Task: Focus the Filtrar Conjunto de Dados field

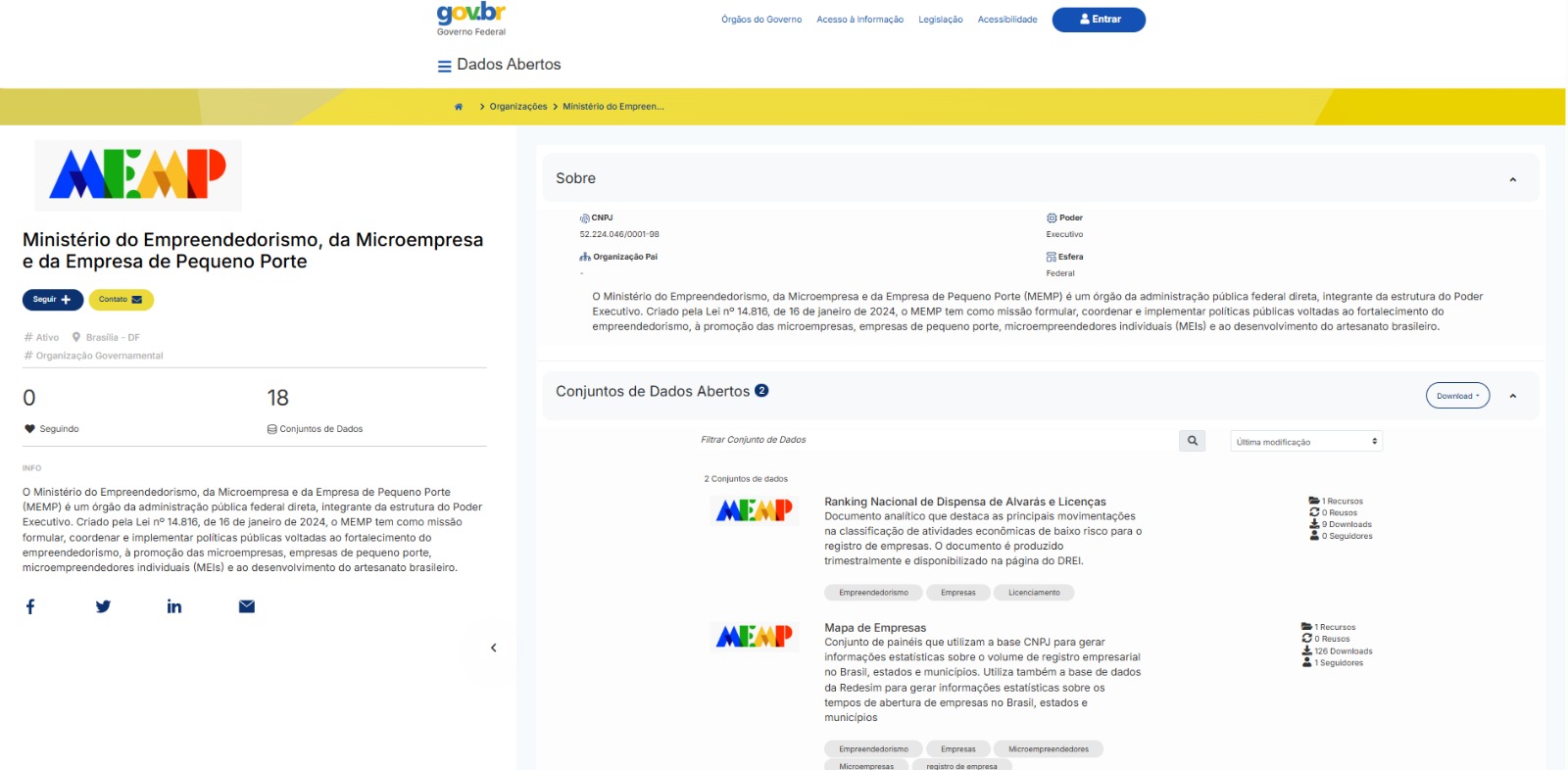Action: coord(936,441)
